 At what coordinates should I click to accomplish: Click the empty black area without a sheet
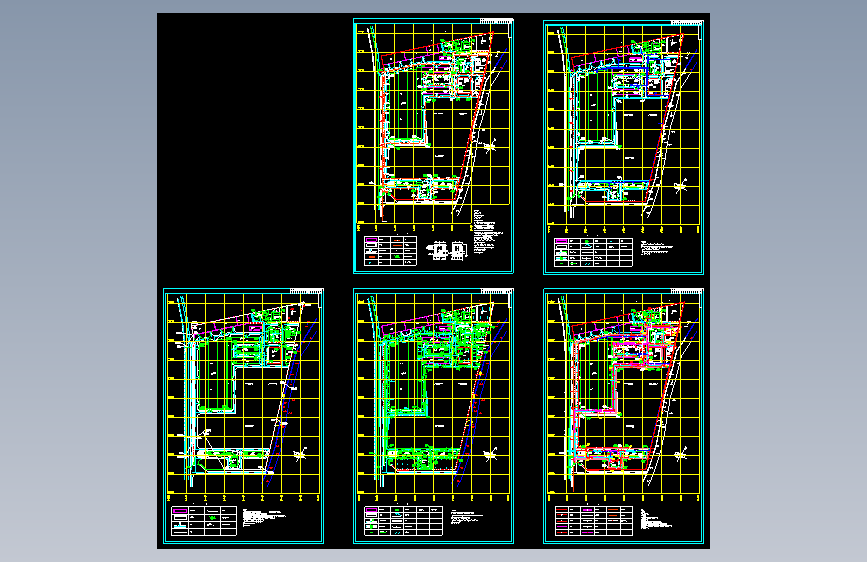pyautogui.click(x=254, y=149)
